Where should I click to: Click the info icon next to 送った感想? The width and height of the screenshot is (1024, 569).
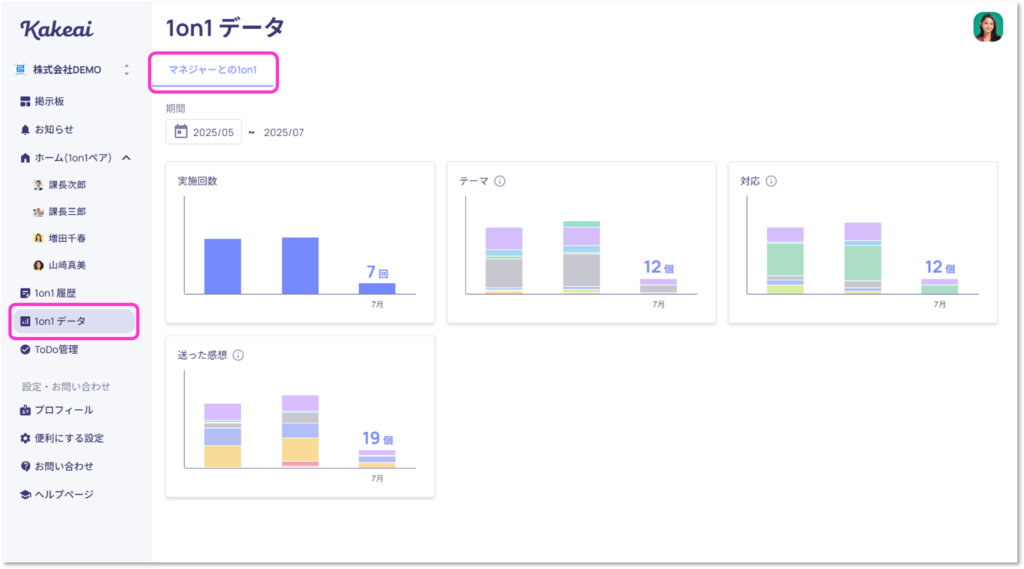(238, 354)
